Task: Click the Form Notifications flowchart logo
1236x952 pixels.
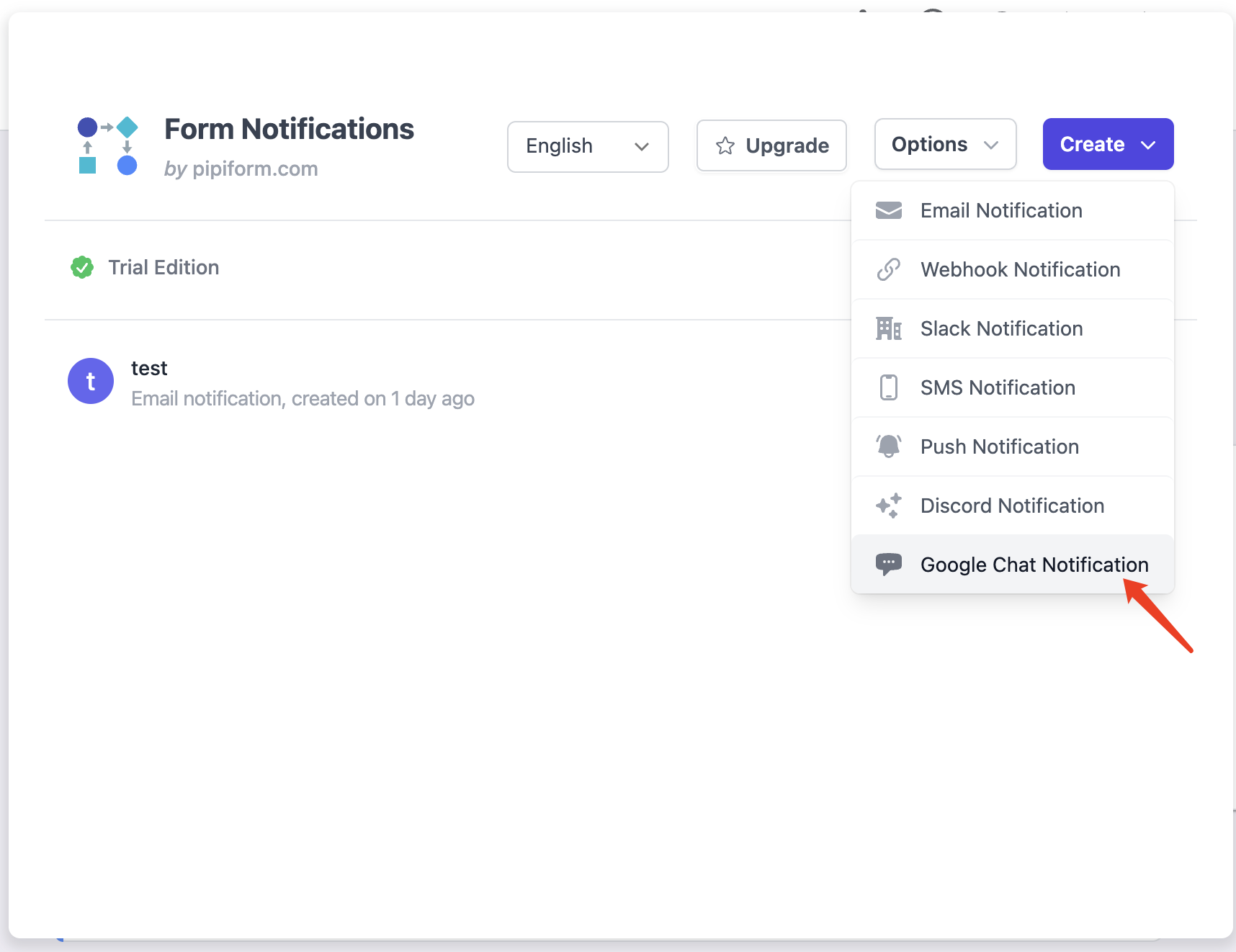Action: point(107,145)
